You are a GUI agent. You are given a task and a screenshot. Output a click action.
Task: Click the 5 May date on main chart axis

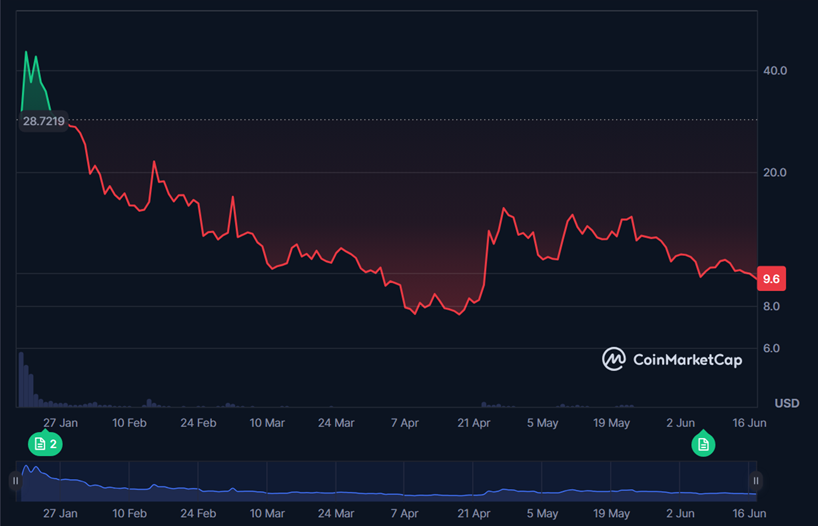click(543, 423)
